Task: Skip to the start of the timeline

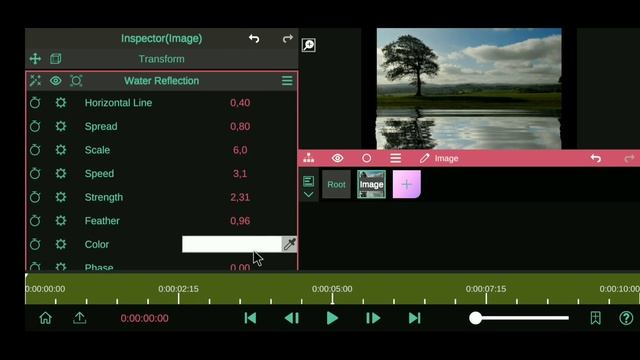Action: [250, 318]
